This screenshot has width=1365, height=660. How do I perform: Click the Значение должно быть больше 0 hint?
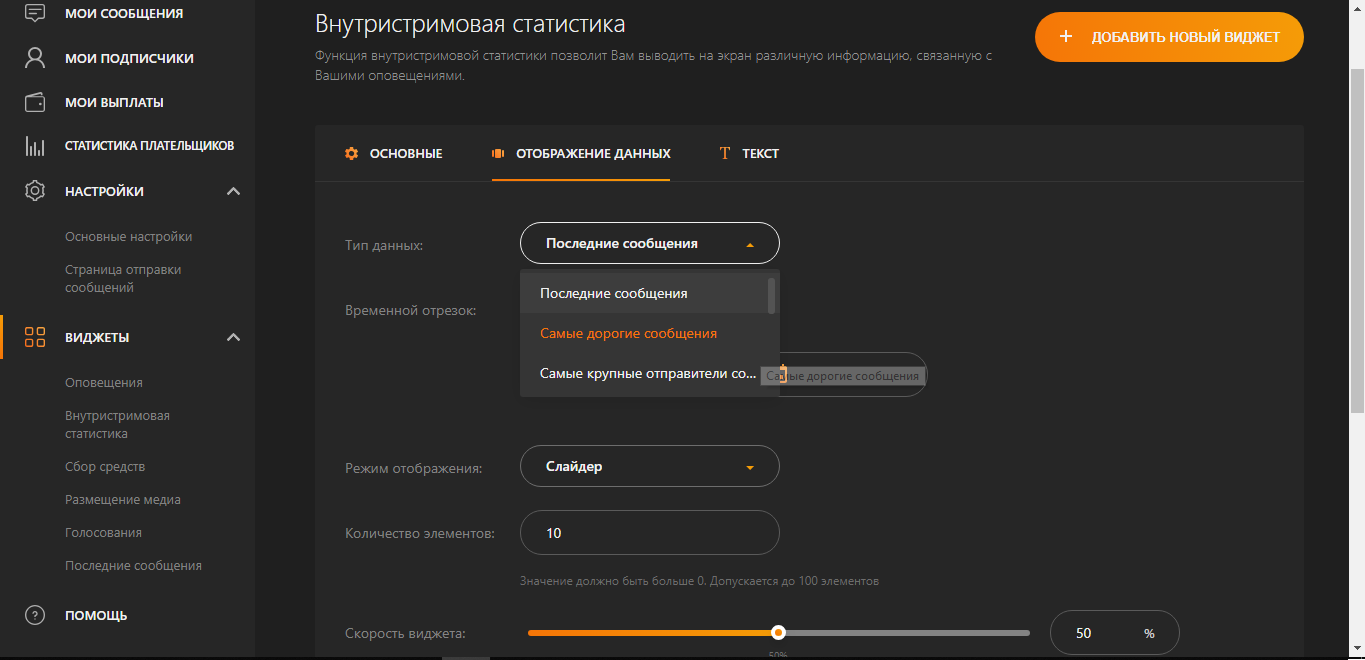click(x=699, y=580)
